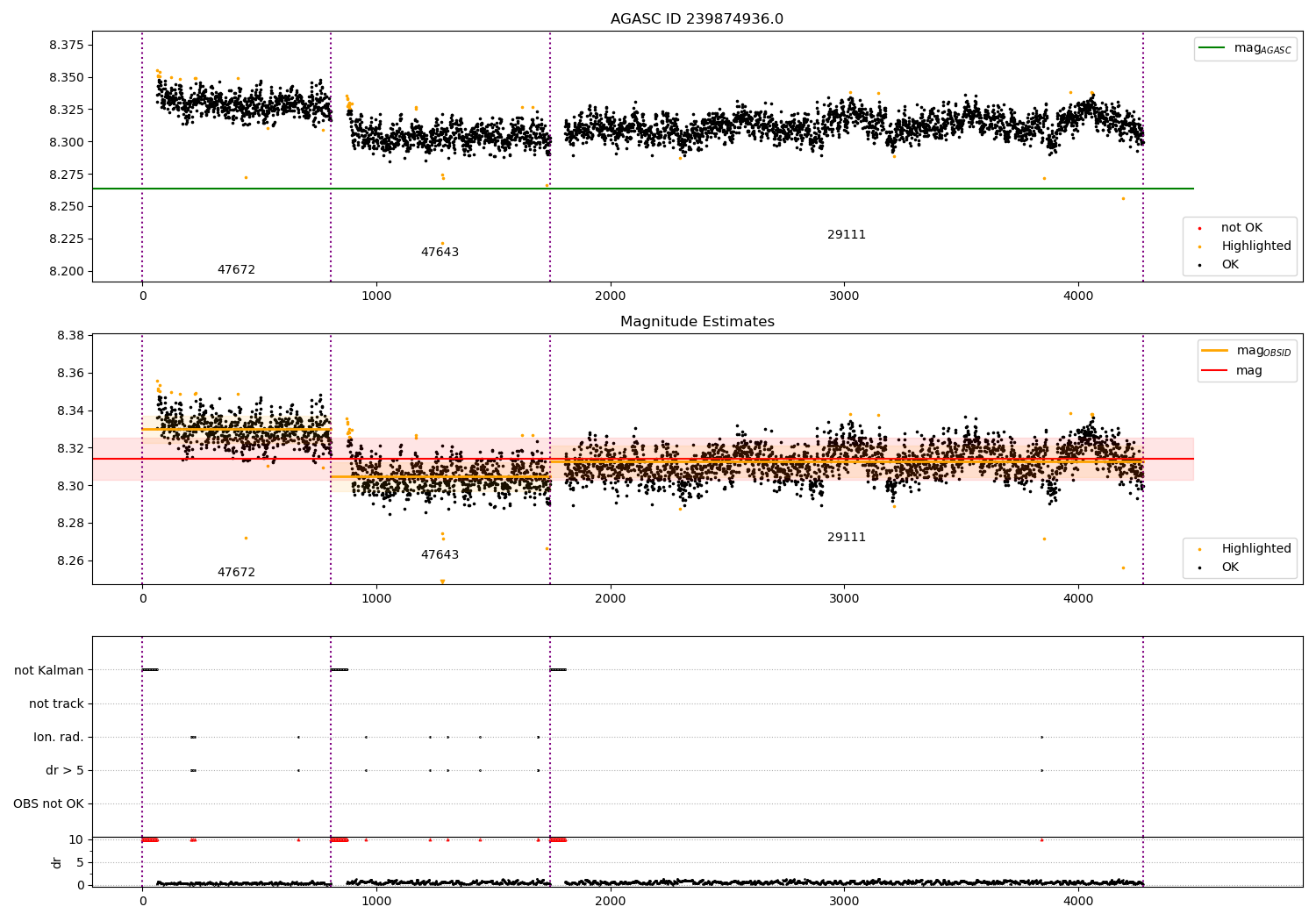Click the 'not Kalman' axis label
This screenshot has width=1316, height=921.
49,670
